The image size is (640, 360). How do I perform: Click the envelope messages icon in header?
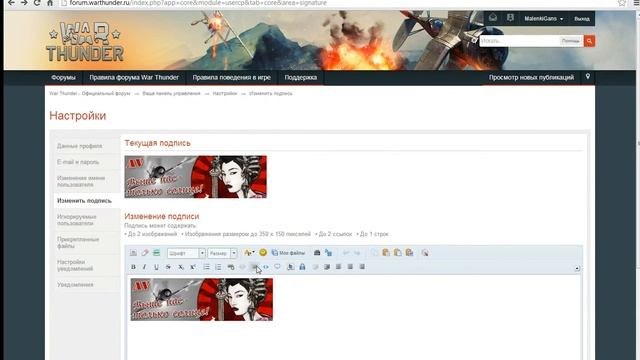point(493,18)
